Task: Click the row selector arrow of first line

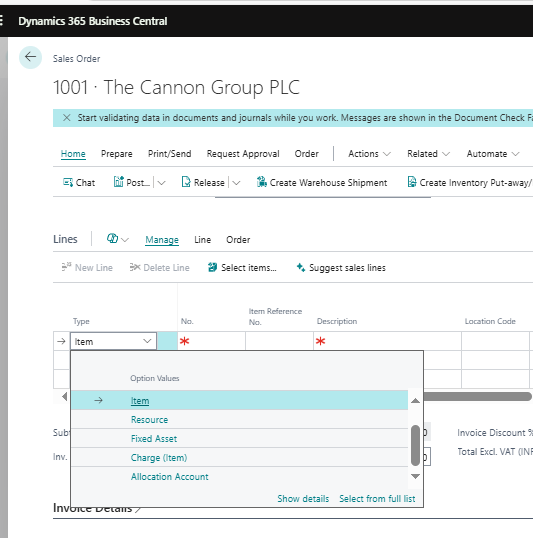Action: (x=61, y=341)
